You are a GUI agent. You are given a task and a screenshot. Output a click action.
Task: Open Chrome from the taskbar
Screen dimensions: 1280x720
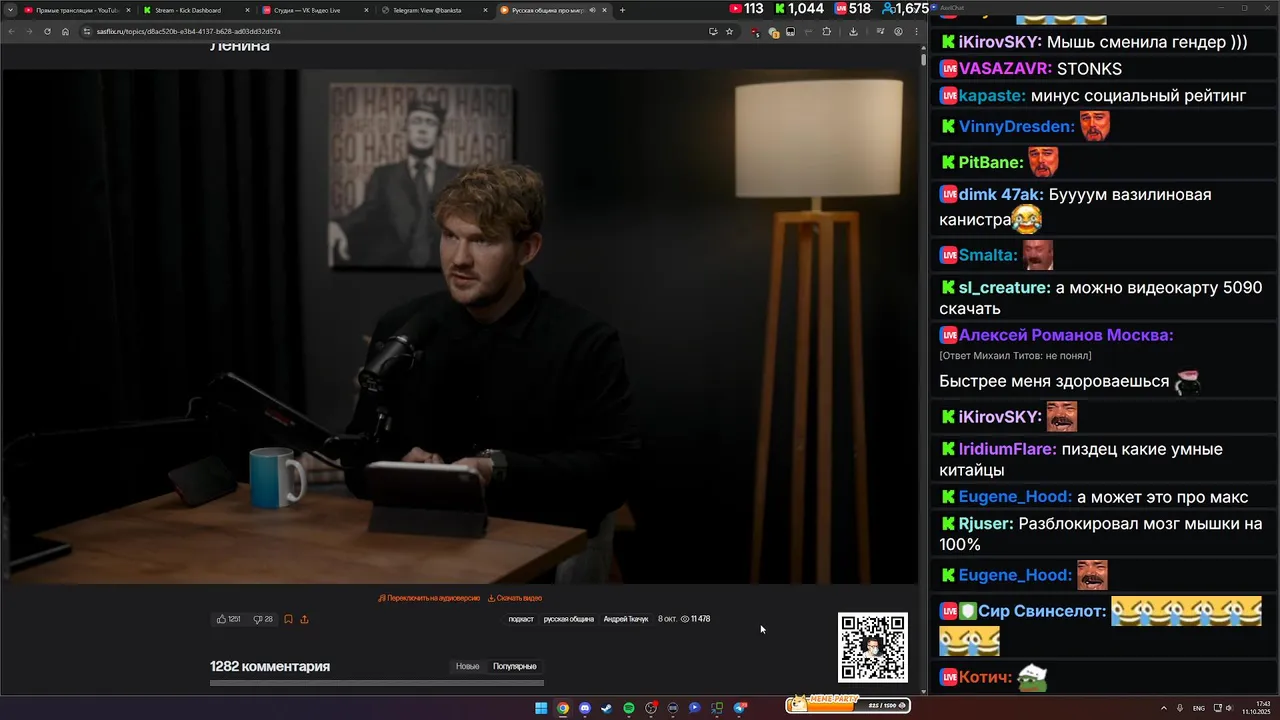[x=563, y=708]
